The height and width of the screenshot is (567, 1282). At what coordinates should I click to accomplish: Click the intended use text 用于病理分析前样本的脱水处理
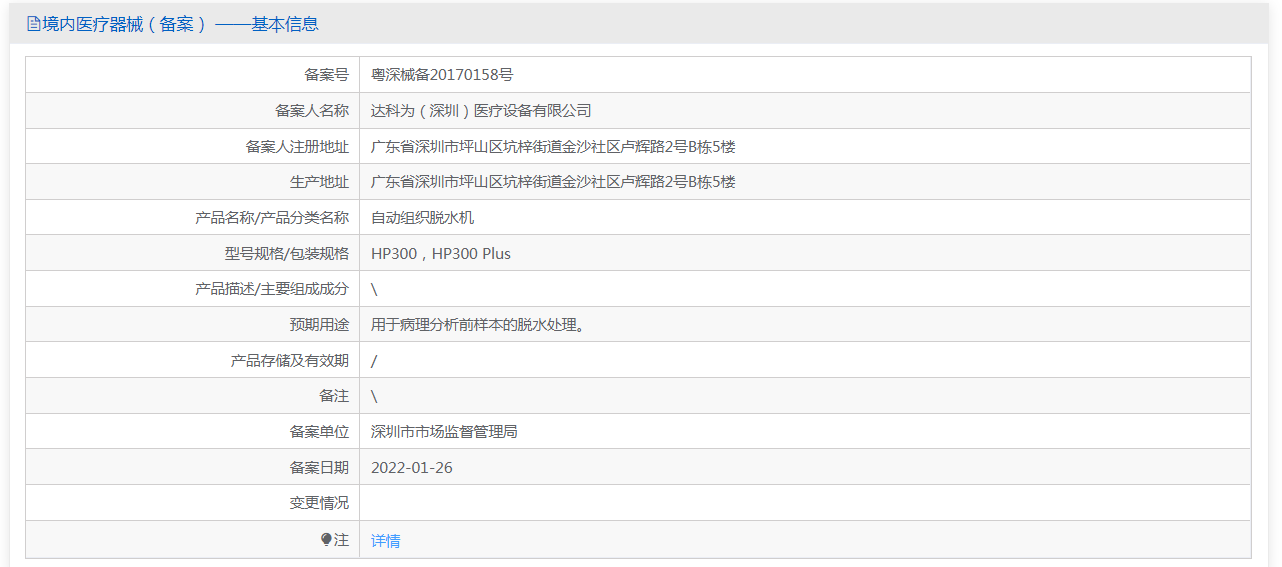(478, 325)
